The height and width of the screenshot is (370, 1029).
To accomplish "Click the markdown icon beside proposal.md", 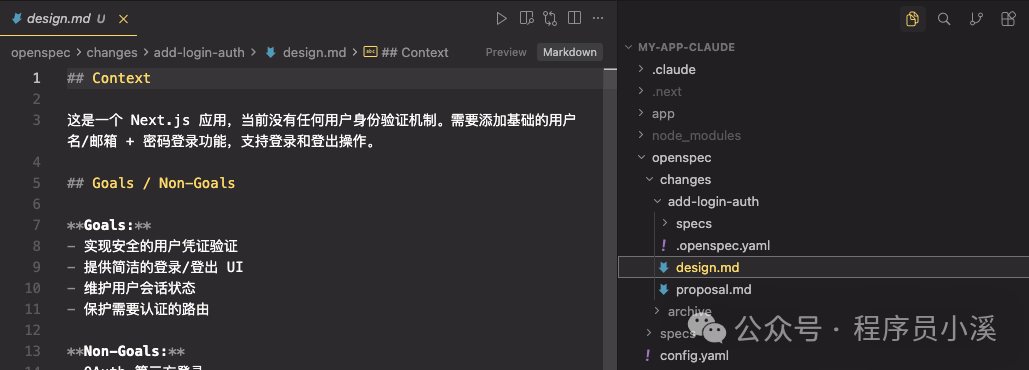I will (664, 289).
